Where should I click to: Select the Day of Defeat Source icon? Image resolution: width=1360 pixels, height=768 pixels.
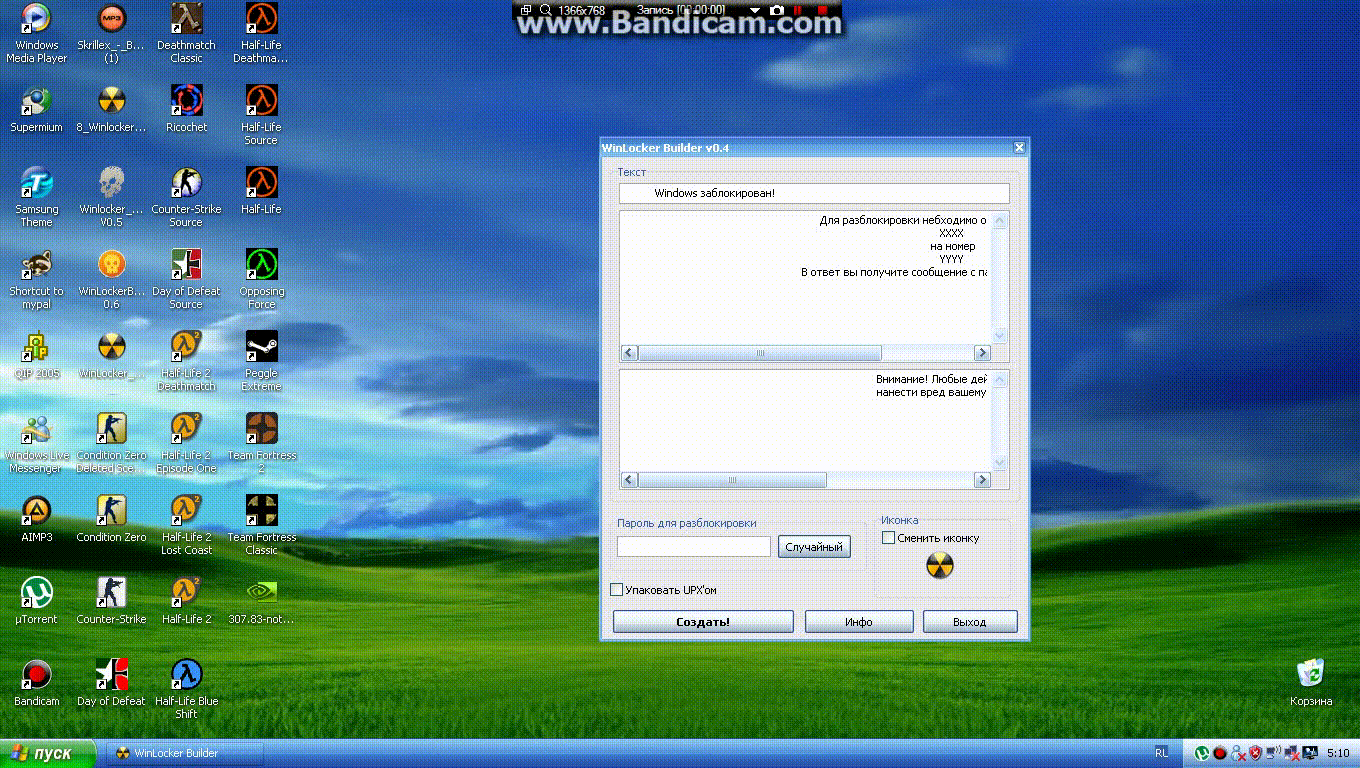click(x=186, y=279)
